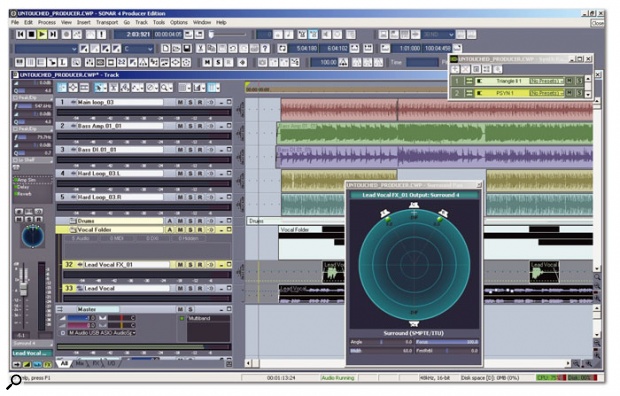Start playback with green Play button
Screen dimensions: 620x396
tap(42, 34)
